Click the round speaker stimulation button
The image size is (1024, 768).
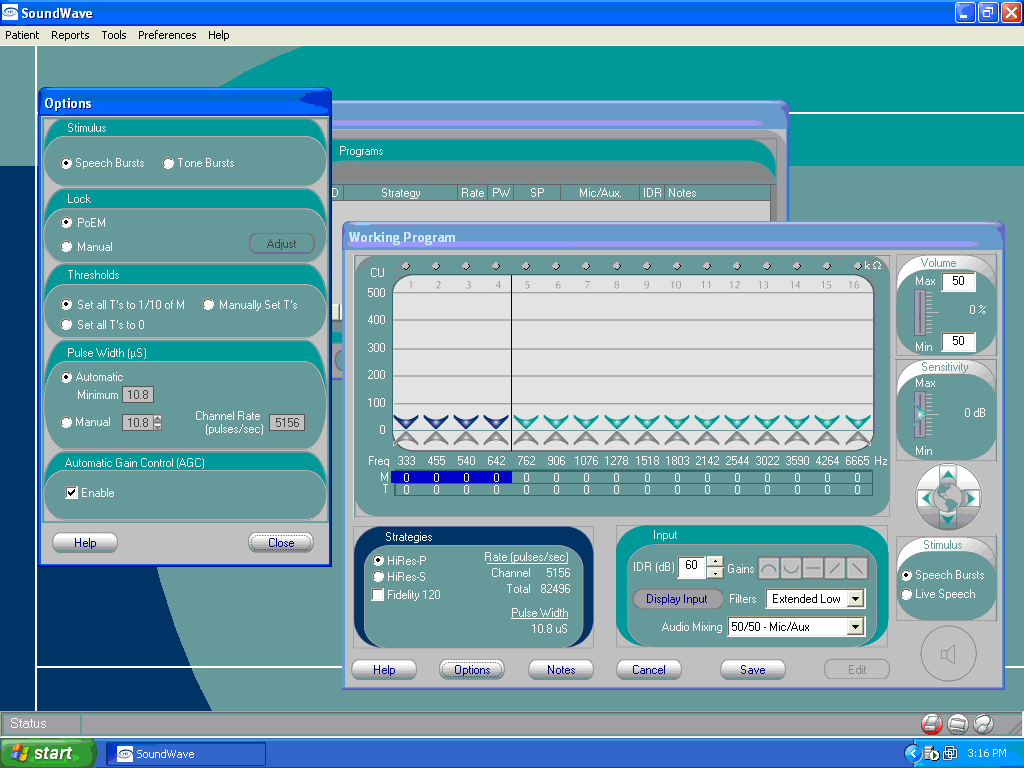click(x=948, y=654)
